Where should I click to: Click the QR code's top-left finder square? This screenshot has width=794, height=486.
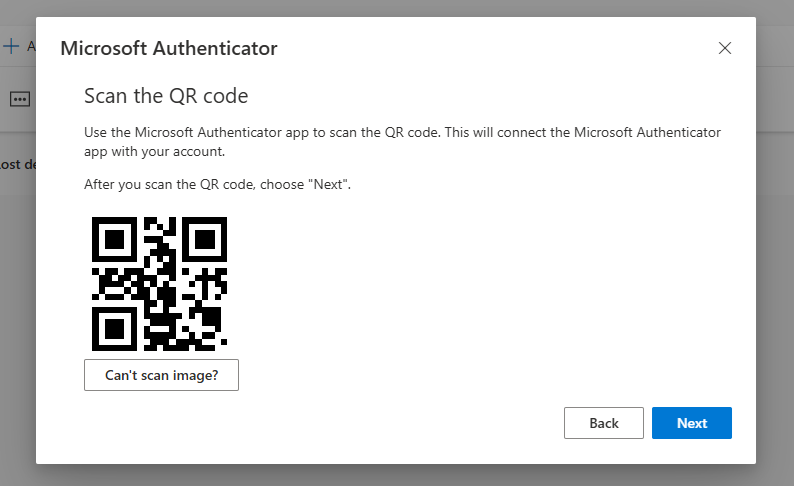pyautogui.click(x=114, y=239)
